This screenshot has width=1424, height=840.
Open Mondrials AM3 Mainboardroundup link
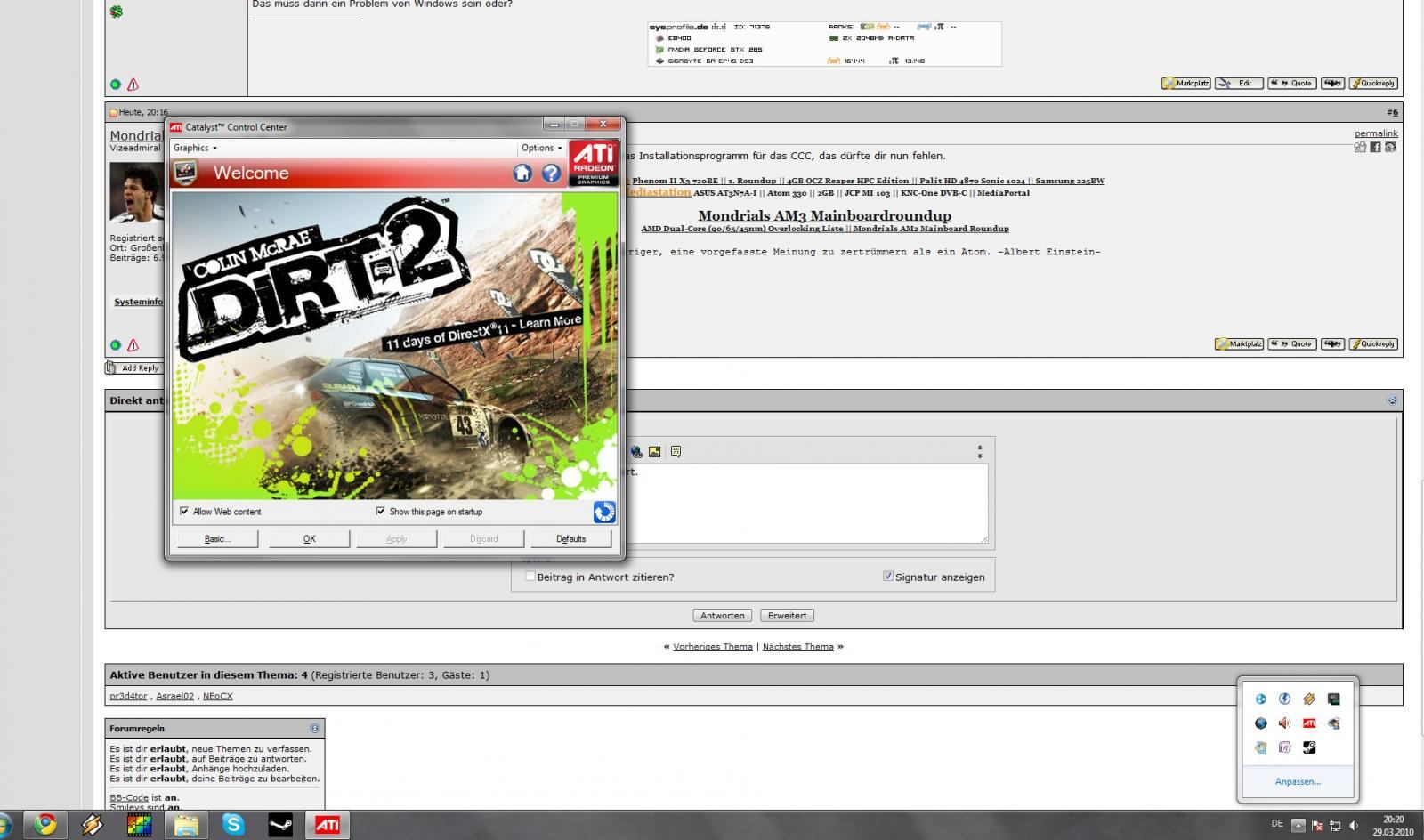coord(824,215)
